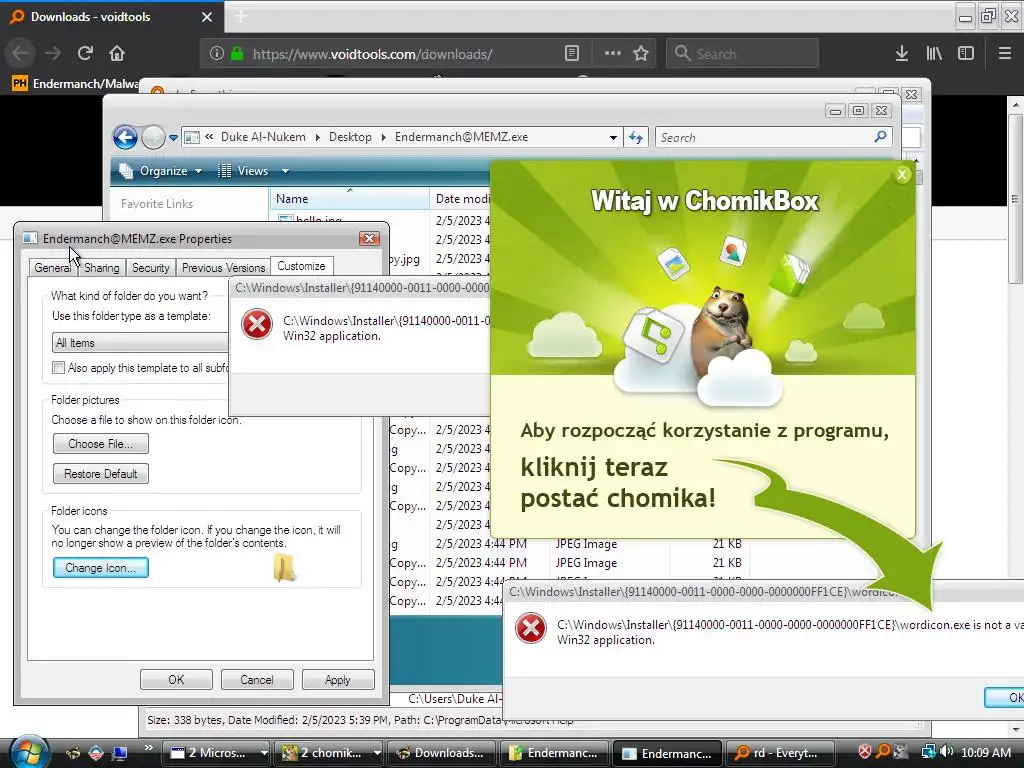Open the page actions three-dot menu
This screenshot has height=768, width=1024.
(x=613, y=54)
